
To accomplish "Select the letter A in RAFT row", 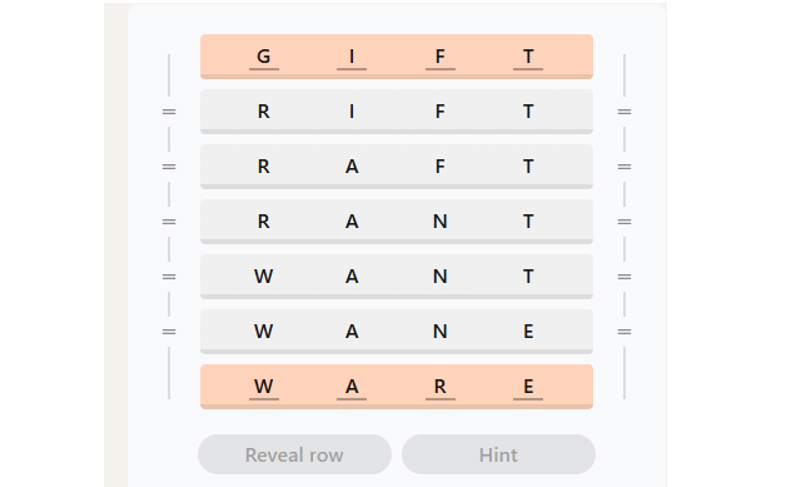I will point(352,167).
